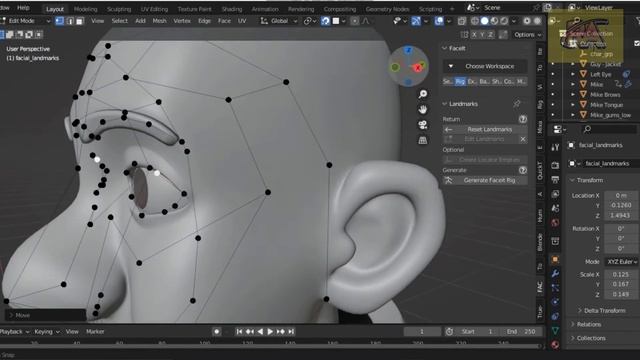Select rendered viewport shading mode
640x360 pixels.
(x=504, y=21)
